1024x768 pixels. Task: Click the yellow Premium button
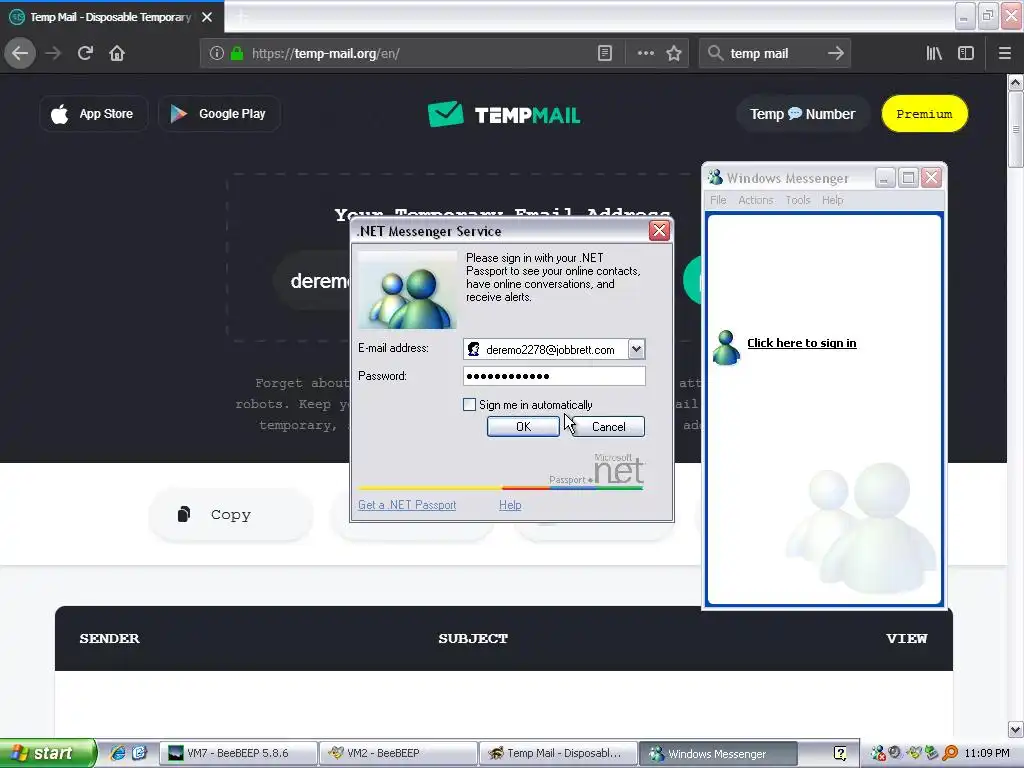coord(924,114)
